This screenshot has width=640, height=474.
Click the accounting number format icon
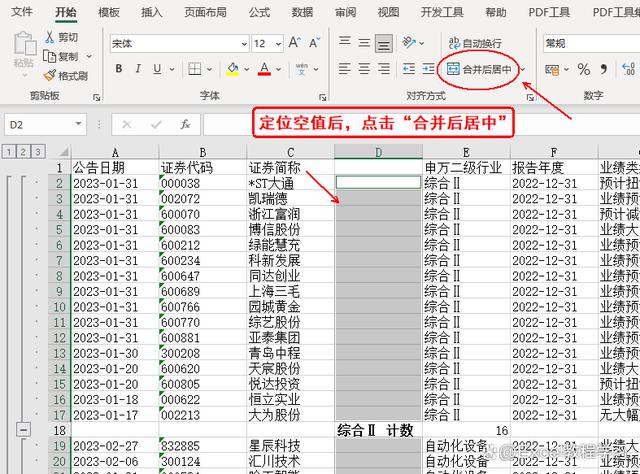552,69
